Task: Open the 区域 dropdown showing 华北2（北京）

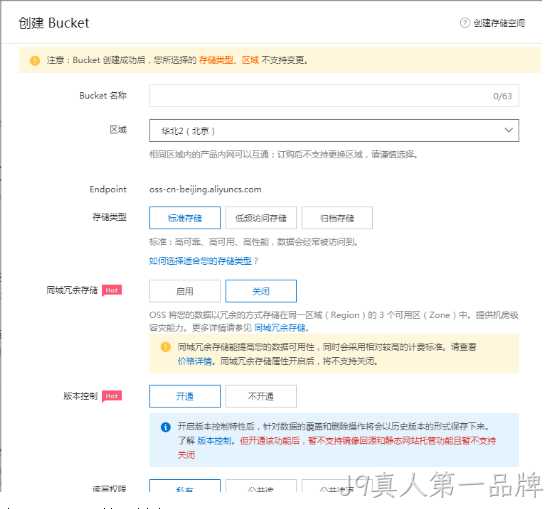Action: [334, 131]
